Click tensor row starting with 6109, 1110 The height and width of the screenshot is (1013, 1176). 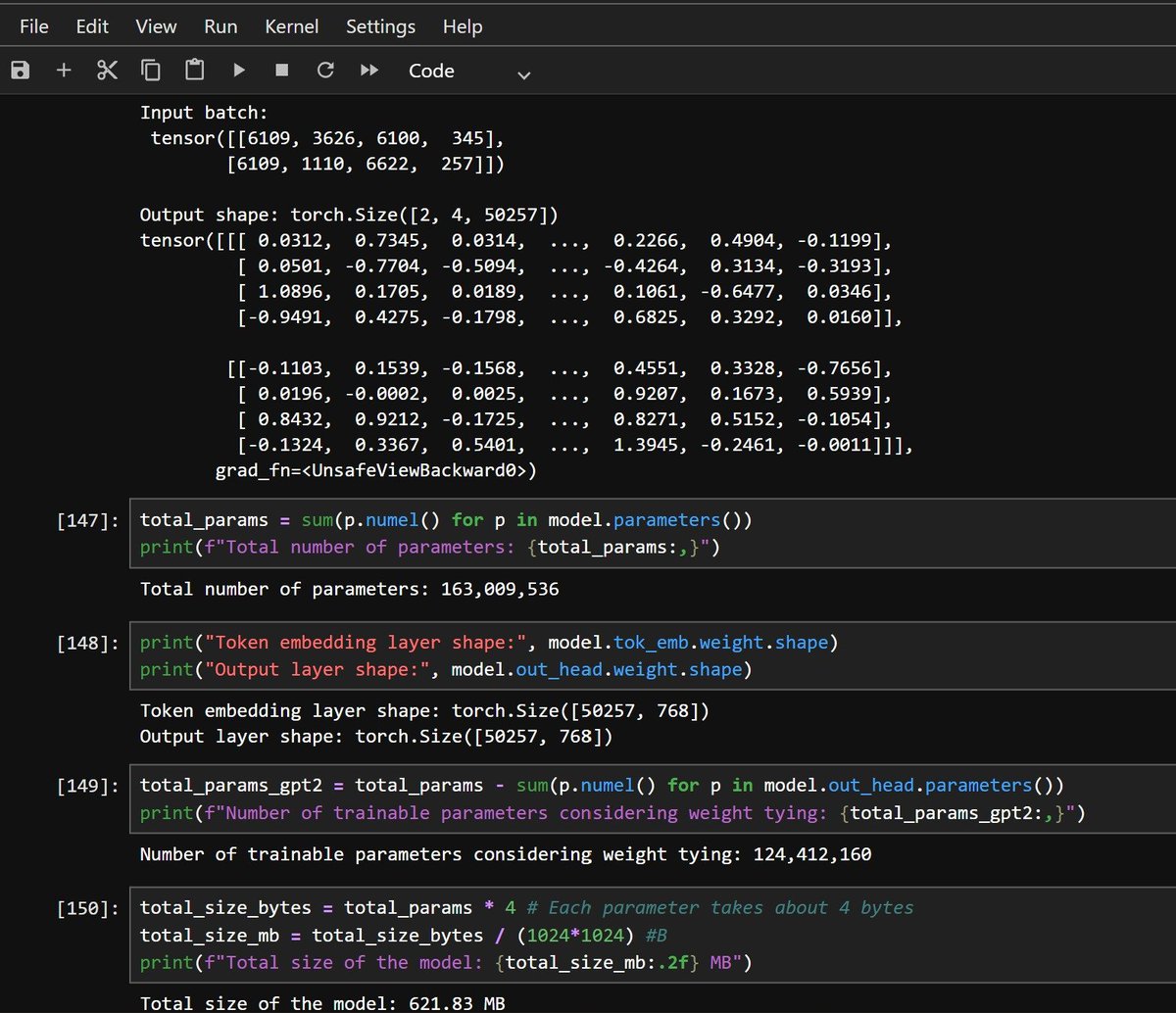(366, 164)
